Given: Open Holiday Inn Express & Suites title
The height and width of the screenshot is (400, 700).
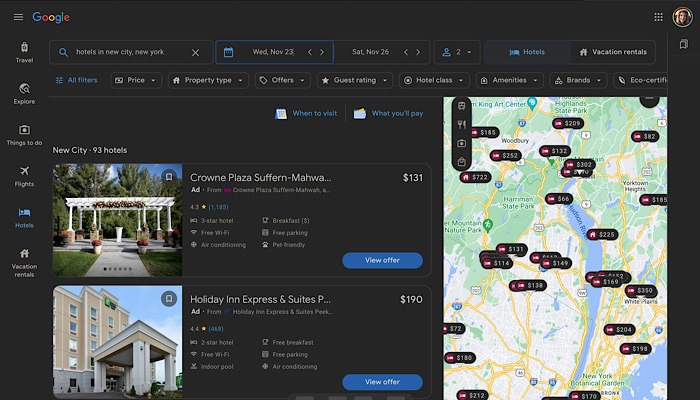Looking at the screenshot, I should click(261, 300).
